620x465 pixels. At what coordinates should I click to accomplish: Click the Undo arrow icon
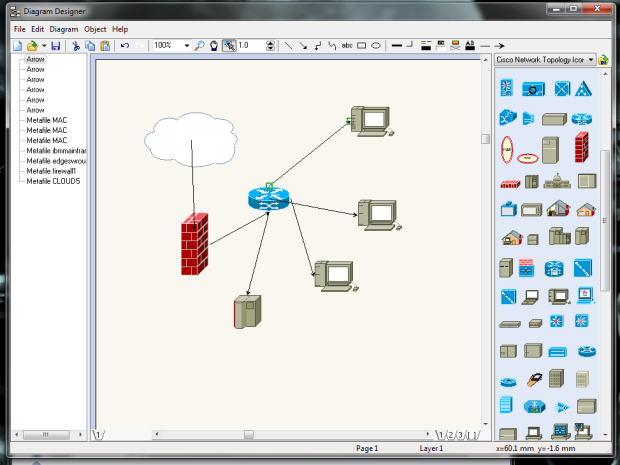coord(124,46)
